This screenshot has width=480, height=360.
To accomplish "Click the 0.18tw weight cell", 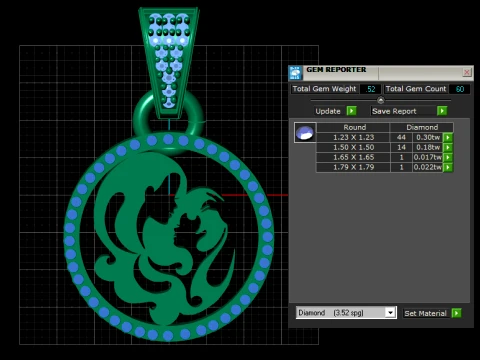I will click(428, 147).
